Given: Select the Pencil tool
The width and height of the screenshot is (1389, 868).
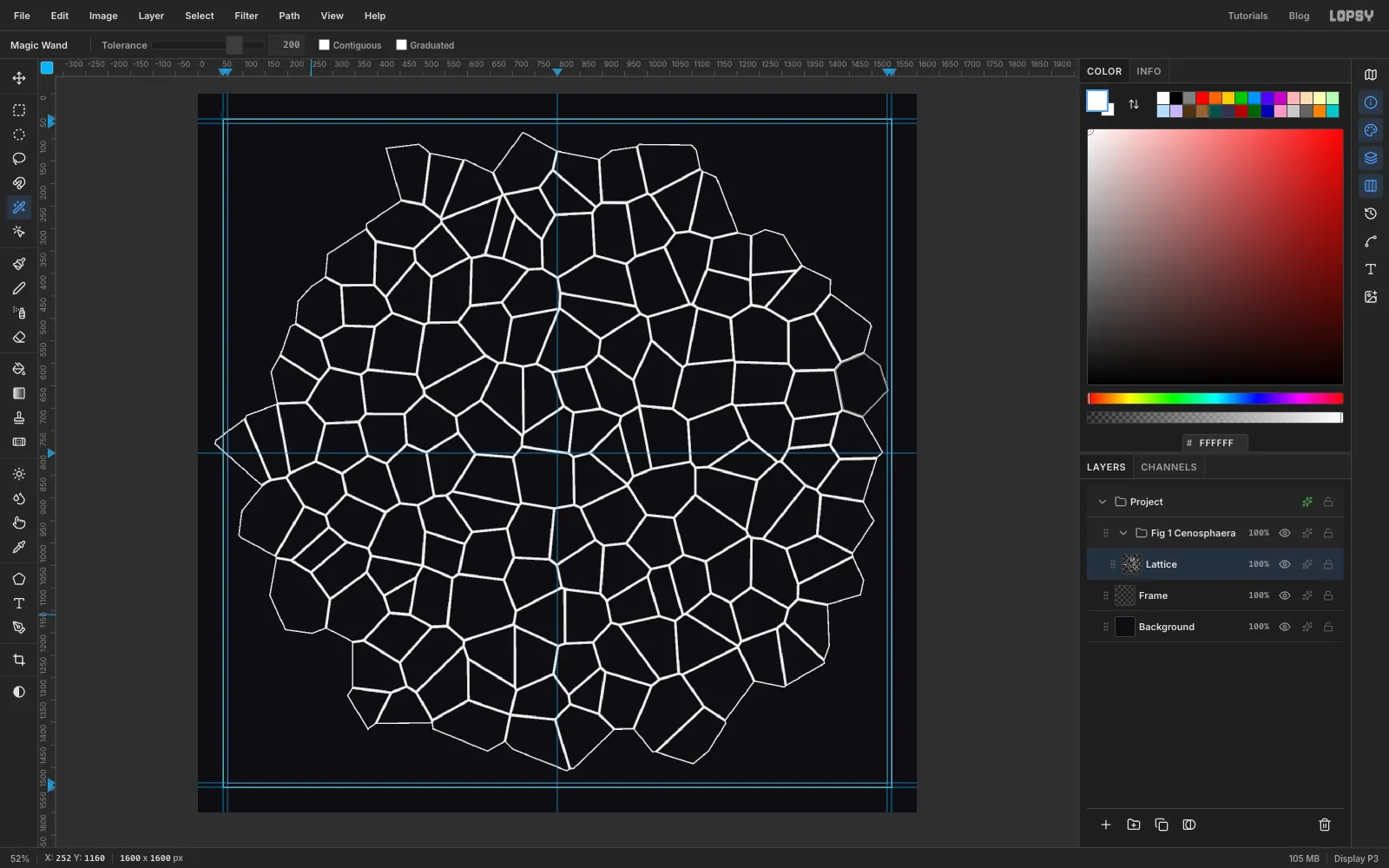Looking at the screenshot, I should click(19, 288).
